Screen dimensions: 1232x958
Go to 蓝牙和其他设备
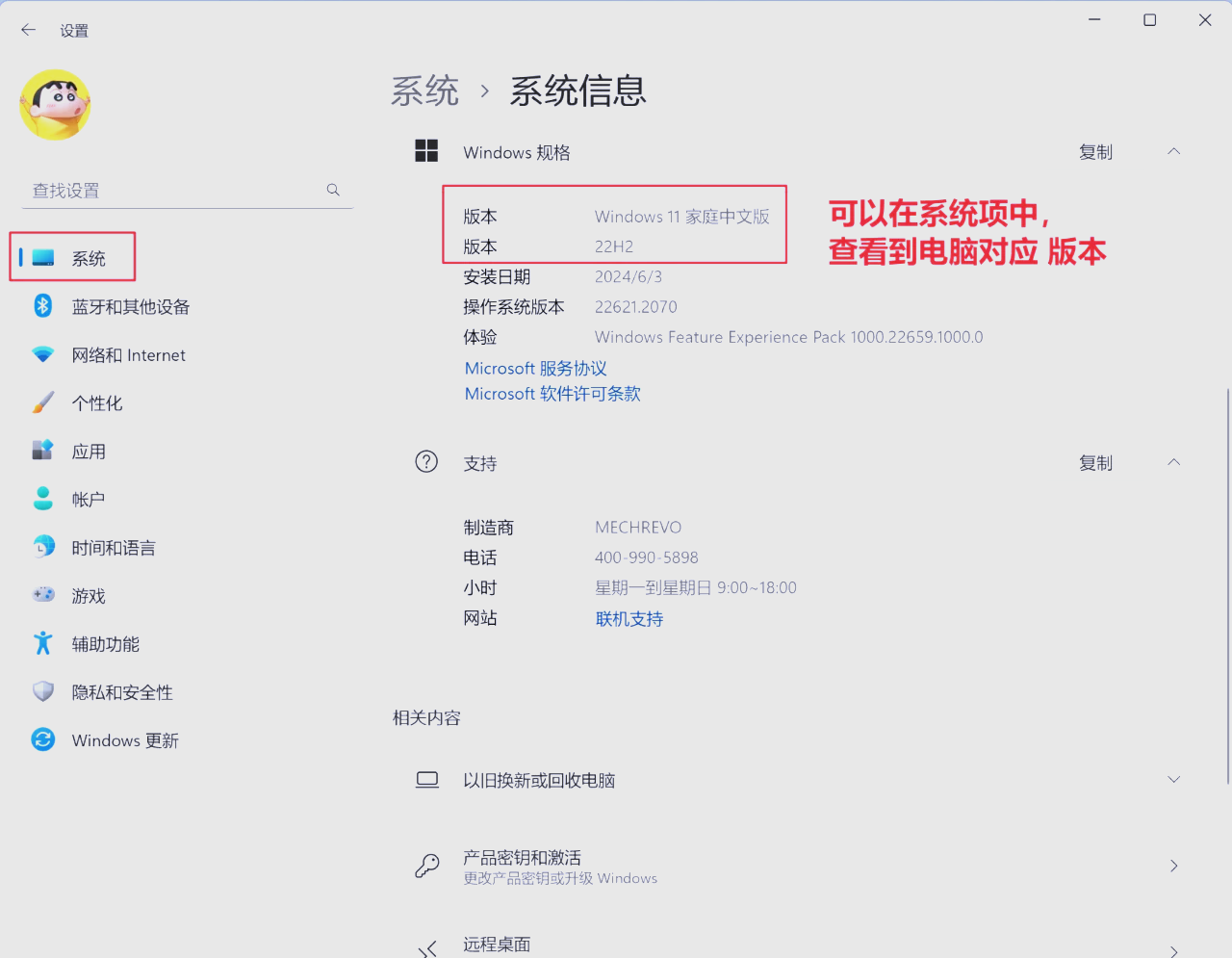pyautogui.click(x=131, y=307)
